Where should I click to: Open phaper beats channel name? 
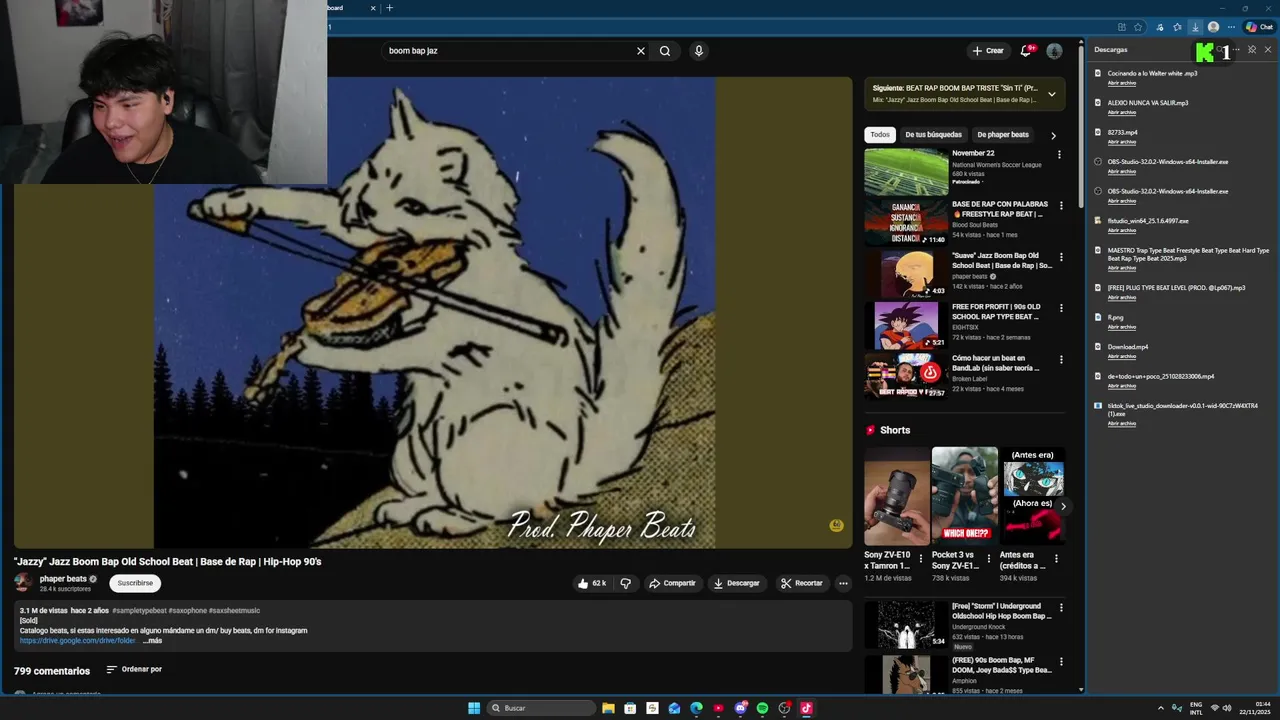63,579
